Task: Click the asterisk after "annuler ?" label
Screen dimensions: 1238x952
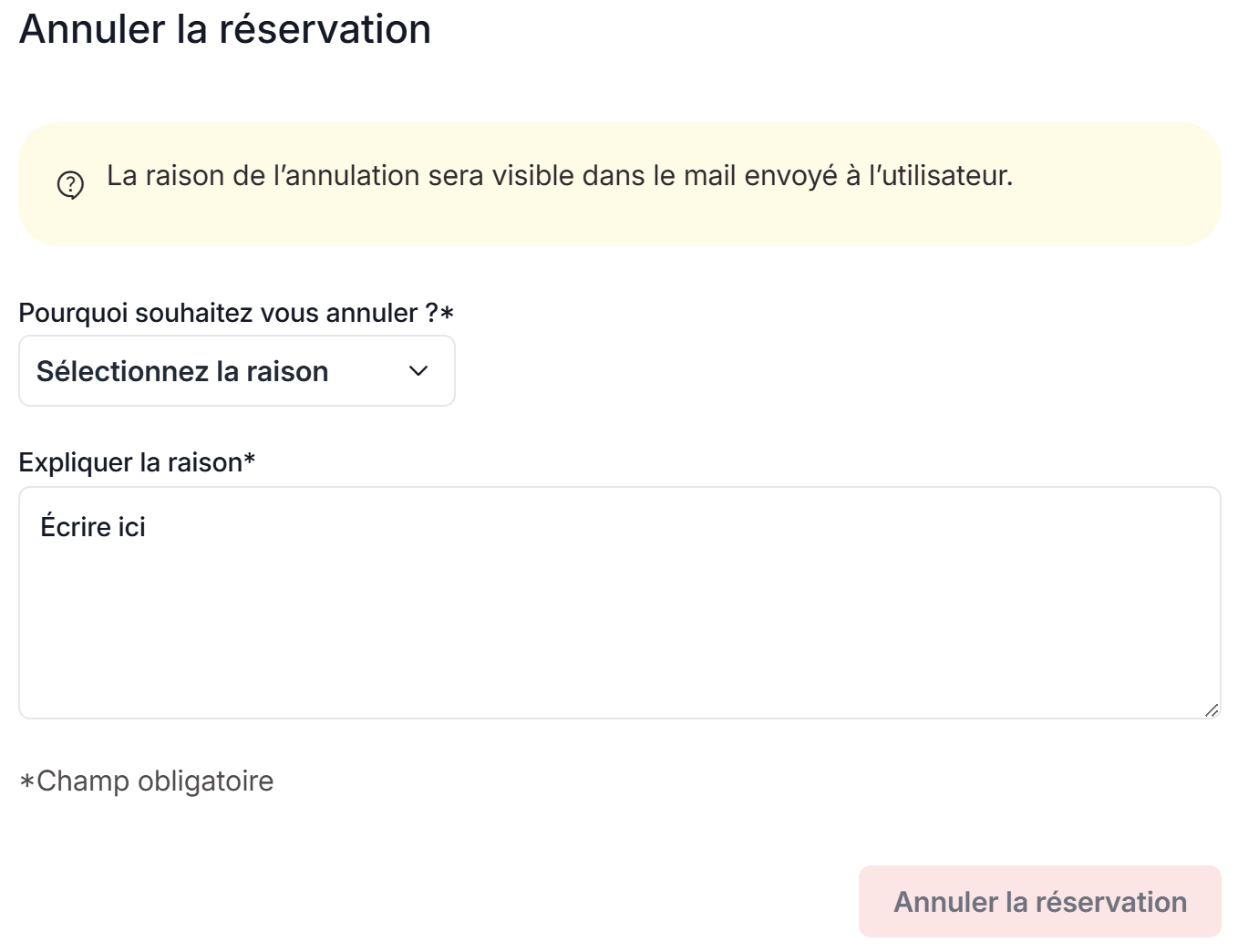Action: (x=447, y=313)
